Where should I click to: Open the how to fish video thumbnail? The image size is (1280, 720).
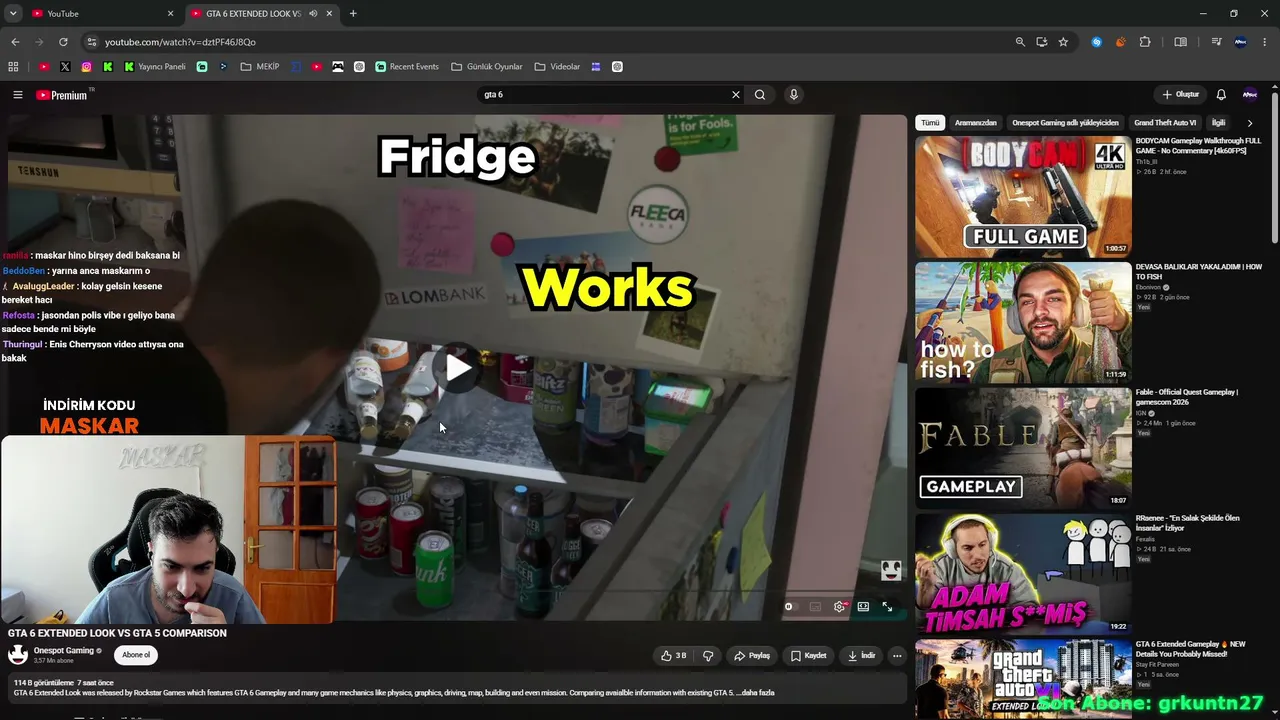click(x=1023, y=323)
